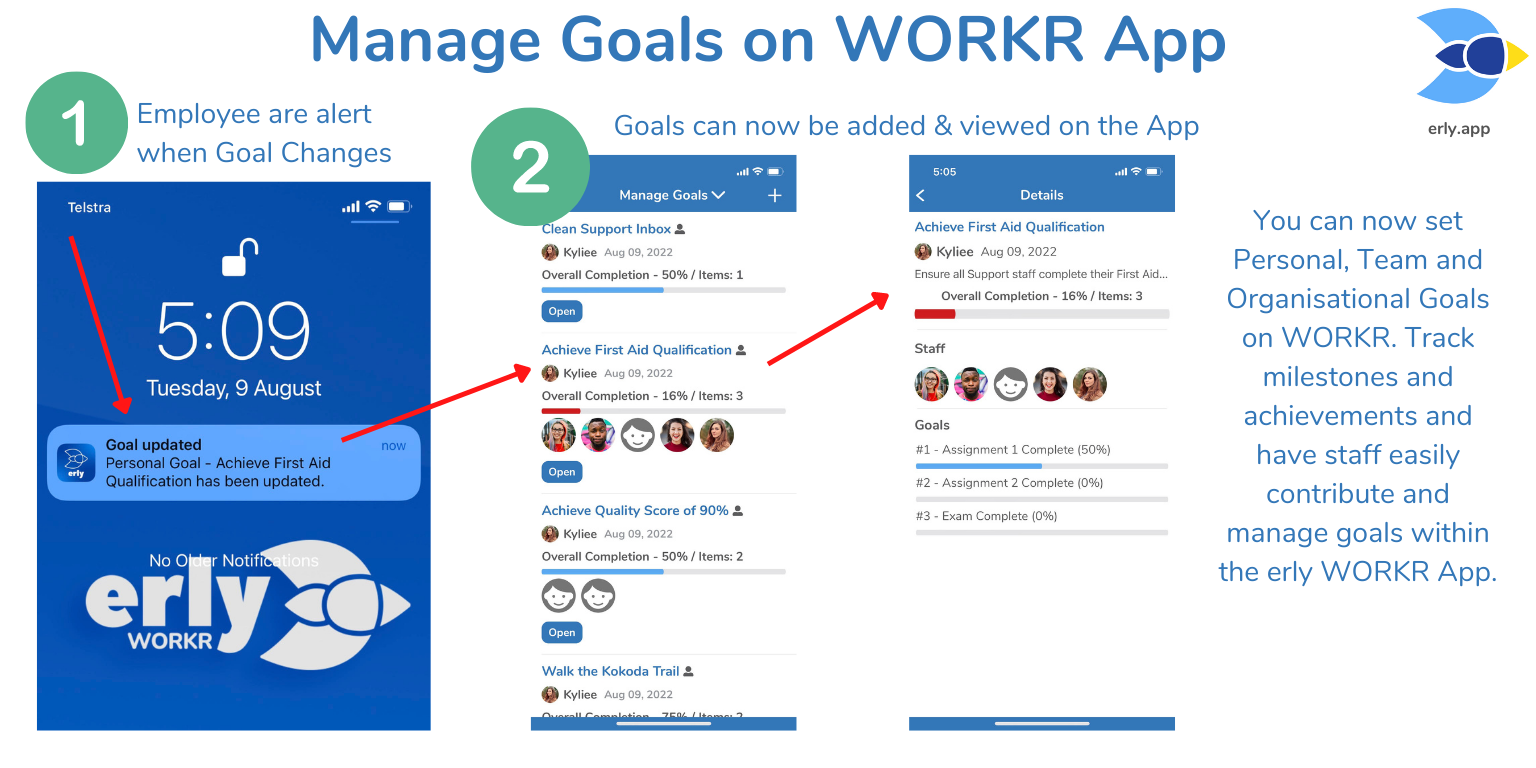Tap the battery icon in the Details screen status bar
The height and width of the screenshot is (768, 1536).
coord(1156,172)
